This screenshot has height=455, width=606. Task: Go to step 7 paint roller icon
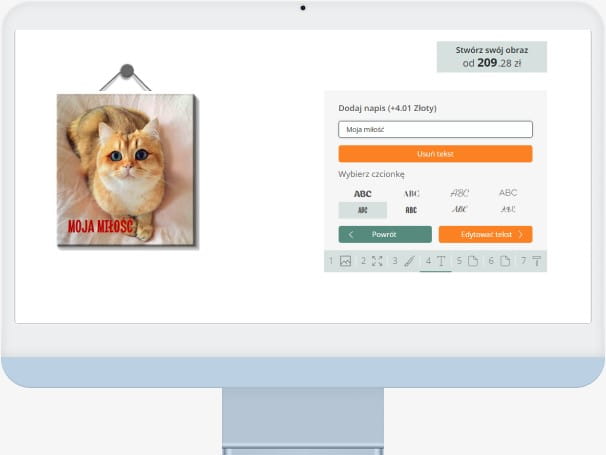pyautogui.click(x=536, y=261)
